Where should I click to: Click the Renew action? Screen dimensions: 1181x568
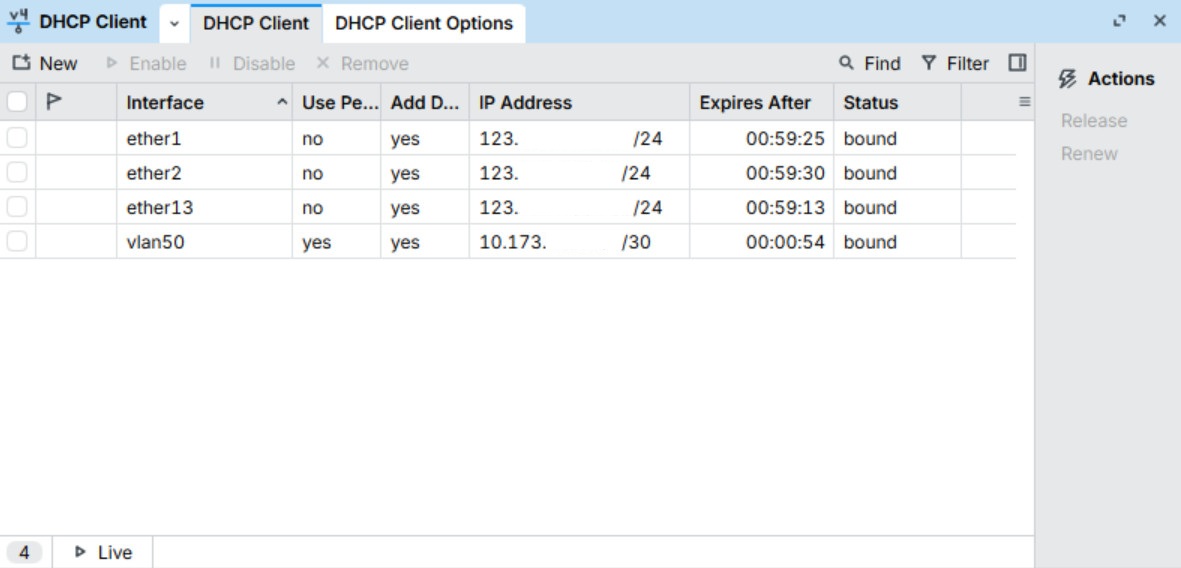pos(1089,154)
